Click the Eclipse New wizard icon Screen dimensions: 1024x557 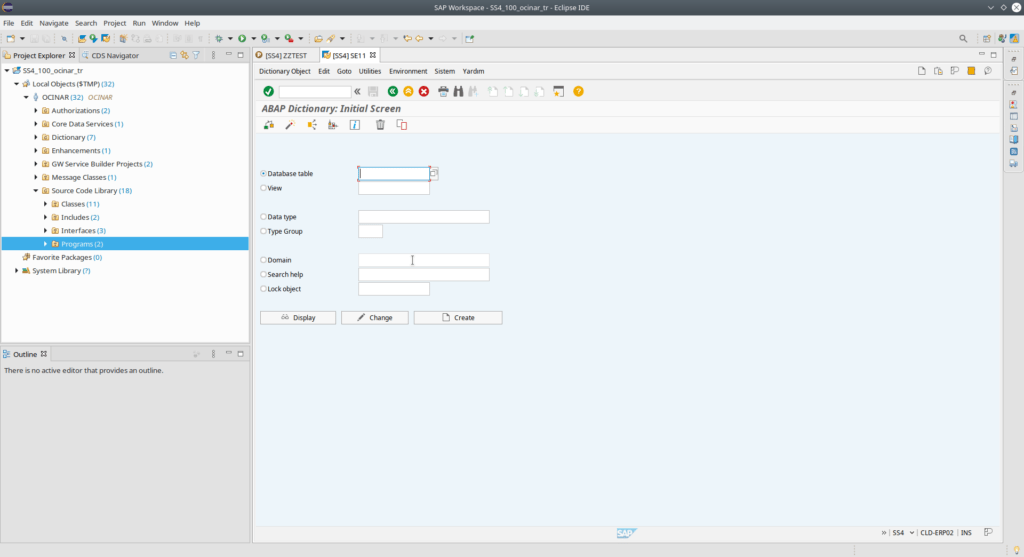tap(10, 39)
